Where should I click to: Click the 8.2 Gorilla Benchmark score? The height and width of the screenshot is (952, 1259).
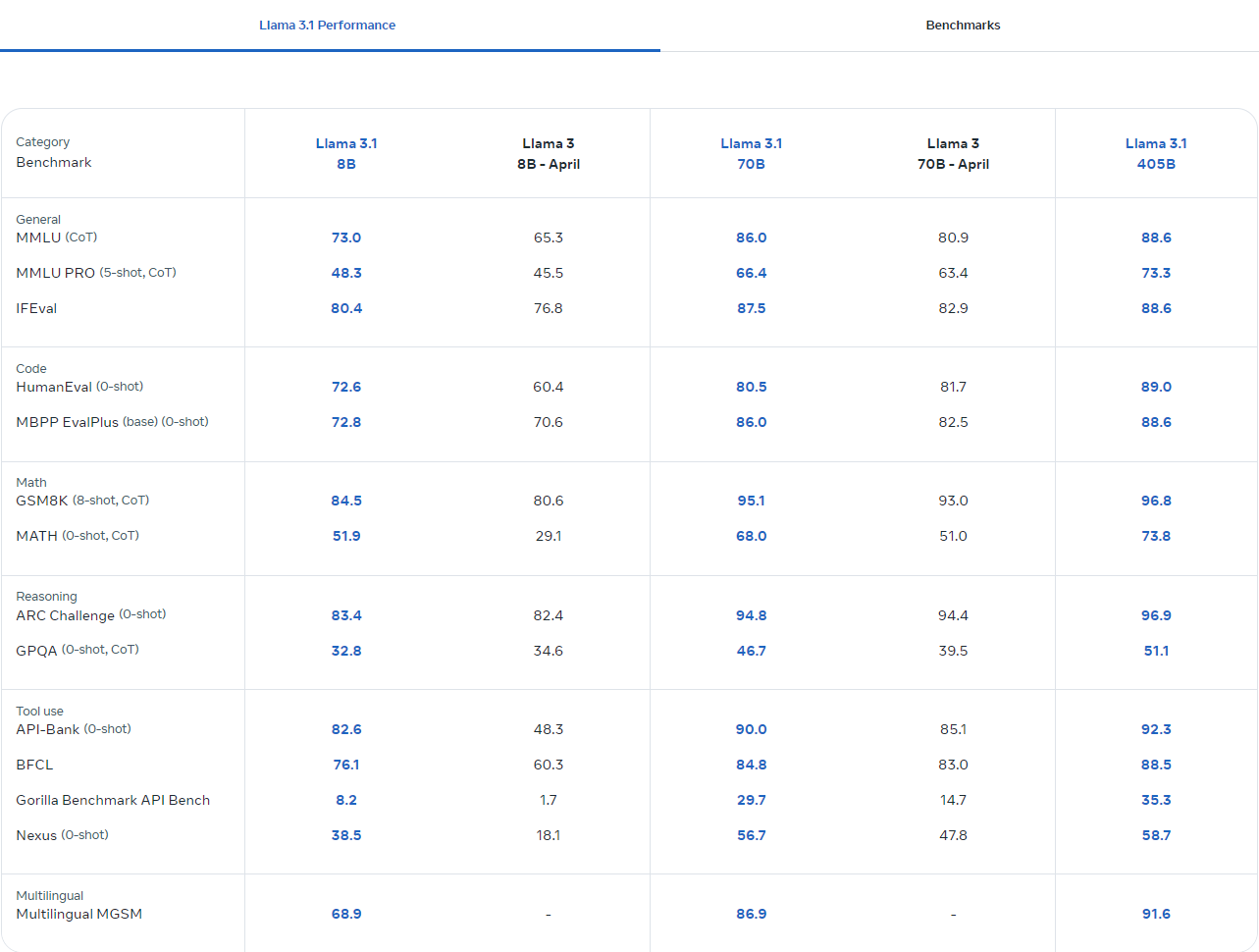click(x=346, y=800)
